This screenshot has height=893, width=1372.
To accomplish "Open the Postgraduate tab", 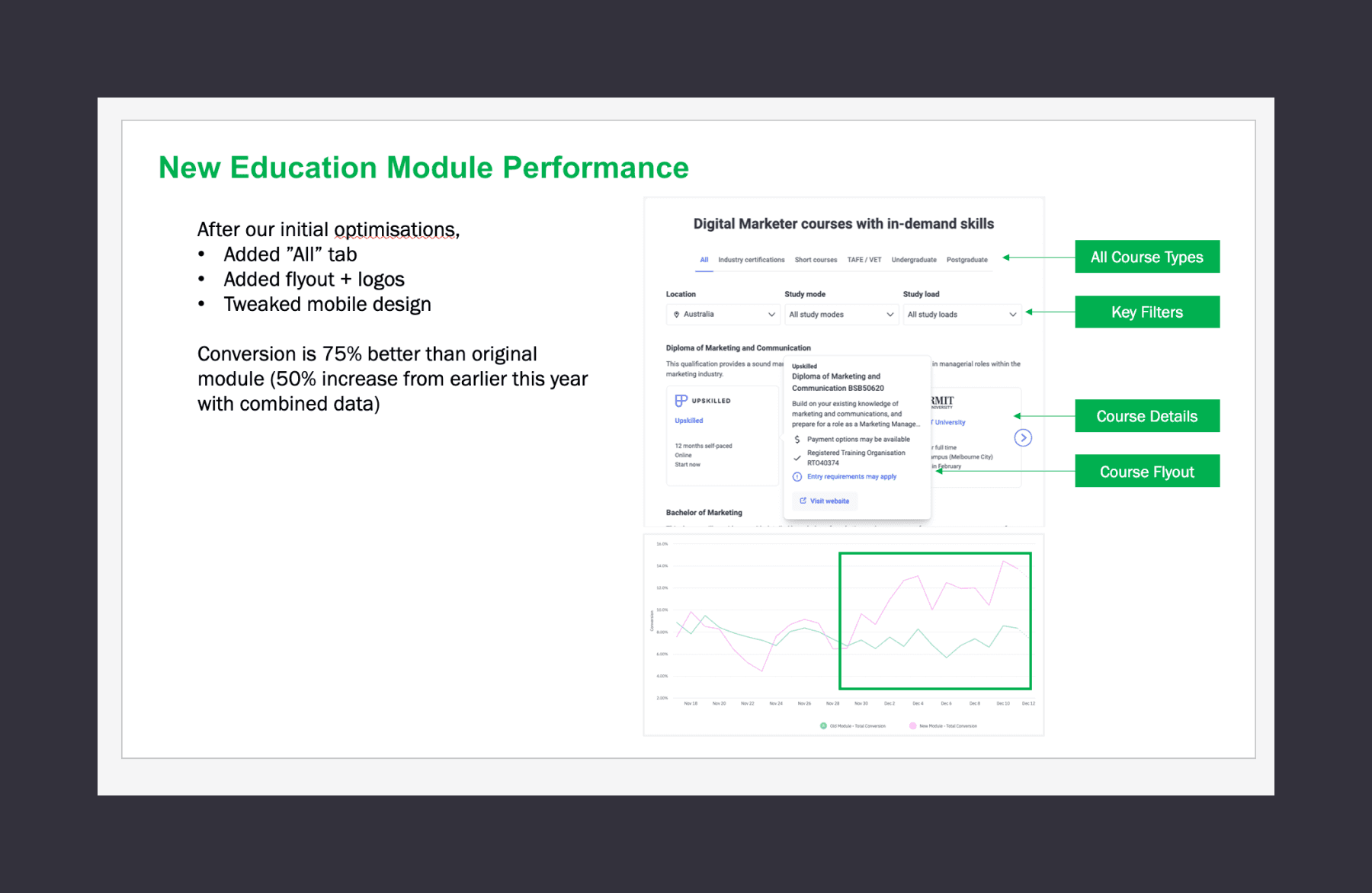I will click(966, 260).
